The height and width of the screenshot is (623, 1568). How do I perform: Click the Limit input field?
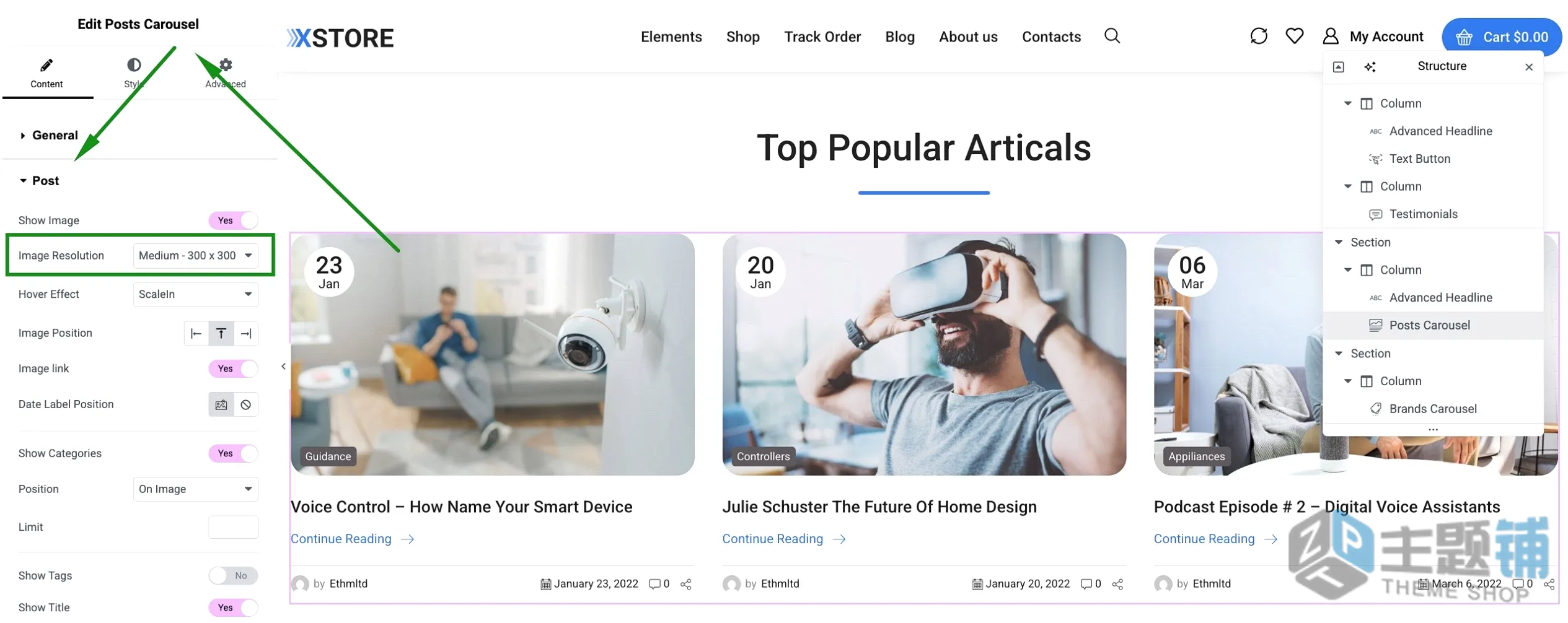point(233,528)
